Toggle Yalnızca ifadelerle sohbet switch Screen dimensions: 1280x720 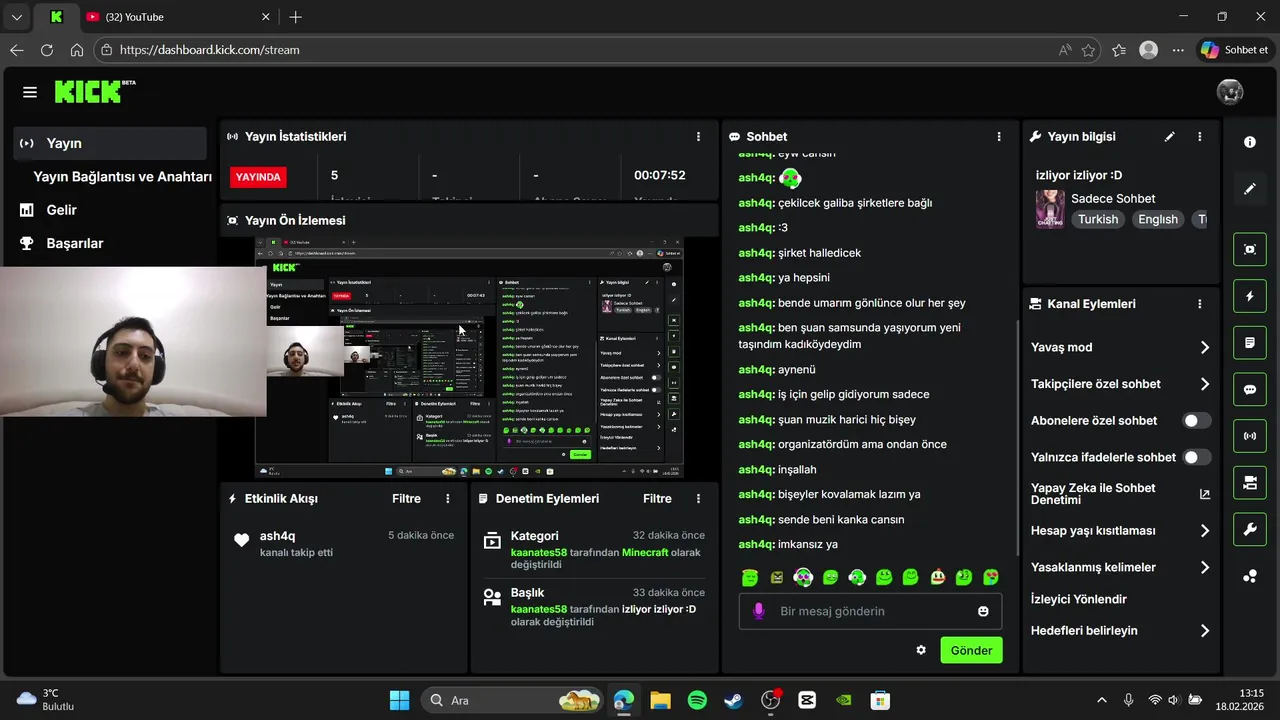(1197, 457)
